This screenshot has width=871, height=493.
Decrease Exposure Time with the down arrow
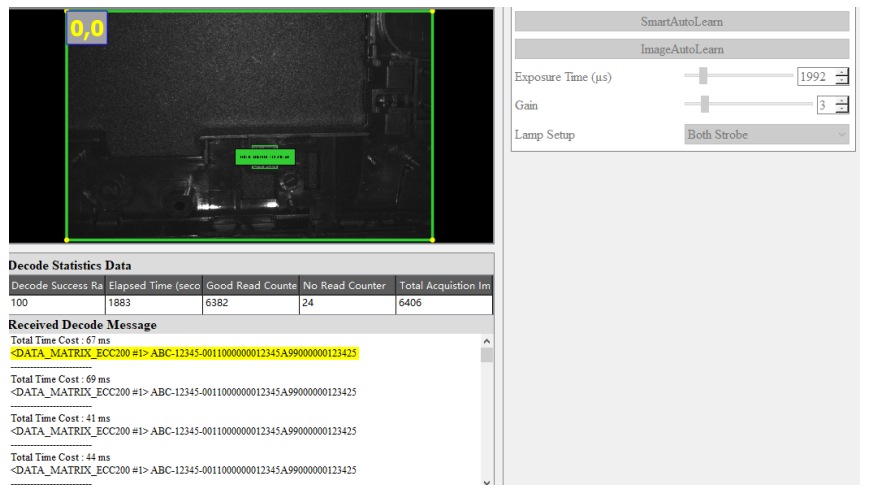[x=842, y=81]
